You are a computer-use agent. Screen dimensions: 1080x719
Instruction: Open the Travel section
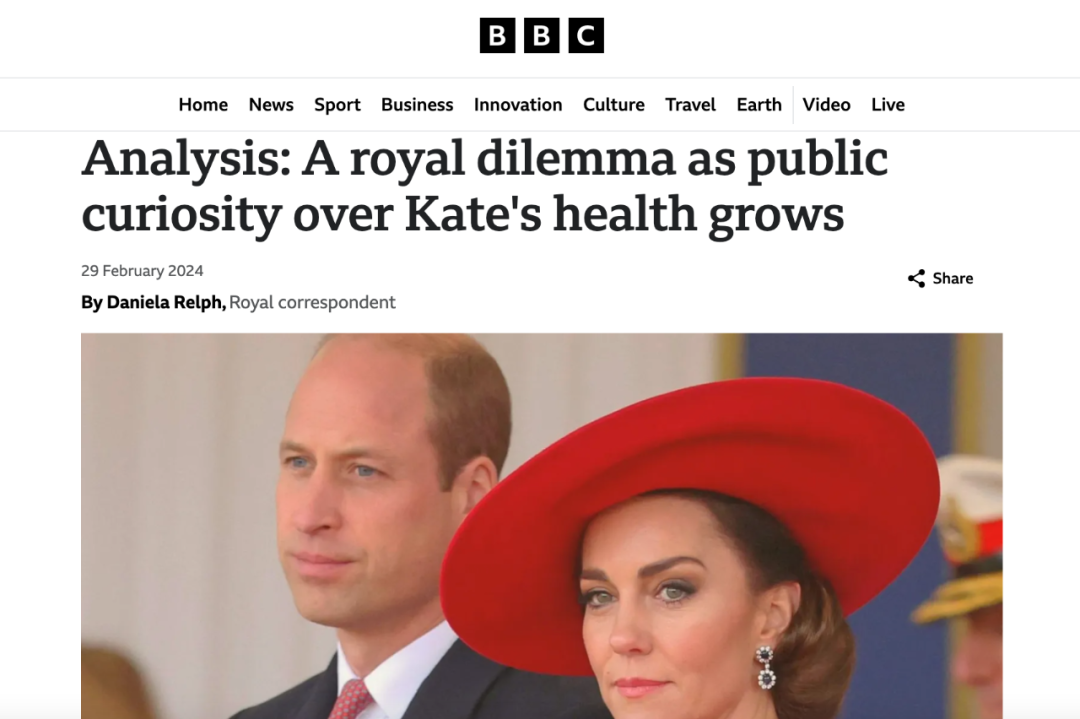tap(690, 105)
